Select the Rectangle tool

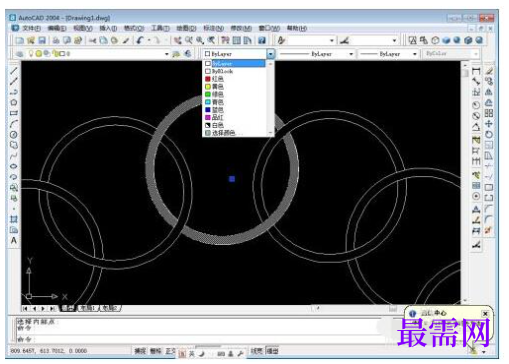pyautogui.click(x=14, y=113)
